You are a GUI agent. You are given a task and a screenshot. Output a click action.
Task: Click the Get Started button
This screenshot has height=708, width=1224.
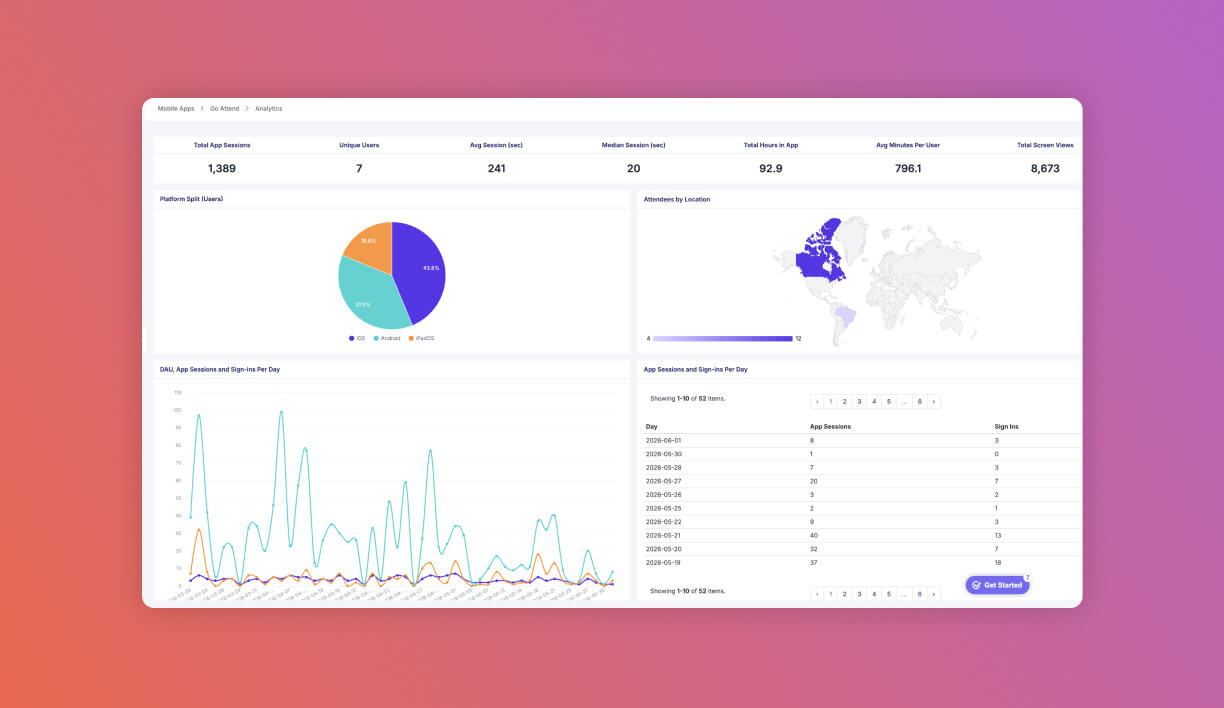point(997,585)
